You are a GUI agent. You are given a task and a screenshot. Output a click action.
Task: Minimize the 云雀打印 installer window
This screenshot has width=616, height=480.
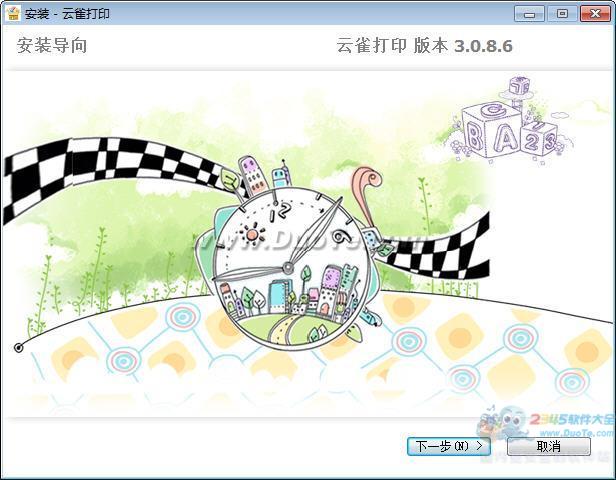pos(530,13)
